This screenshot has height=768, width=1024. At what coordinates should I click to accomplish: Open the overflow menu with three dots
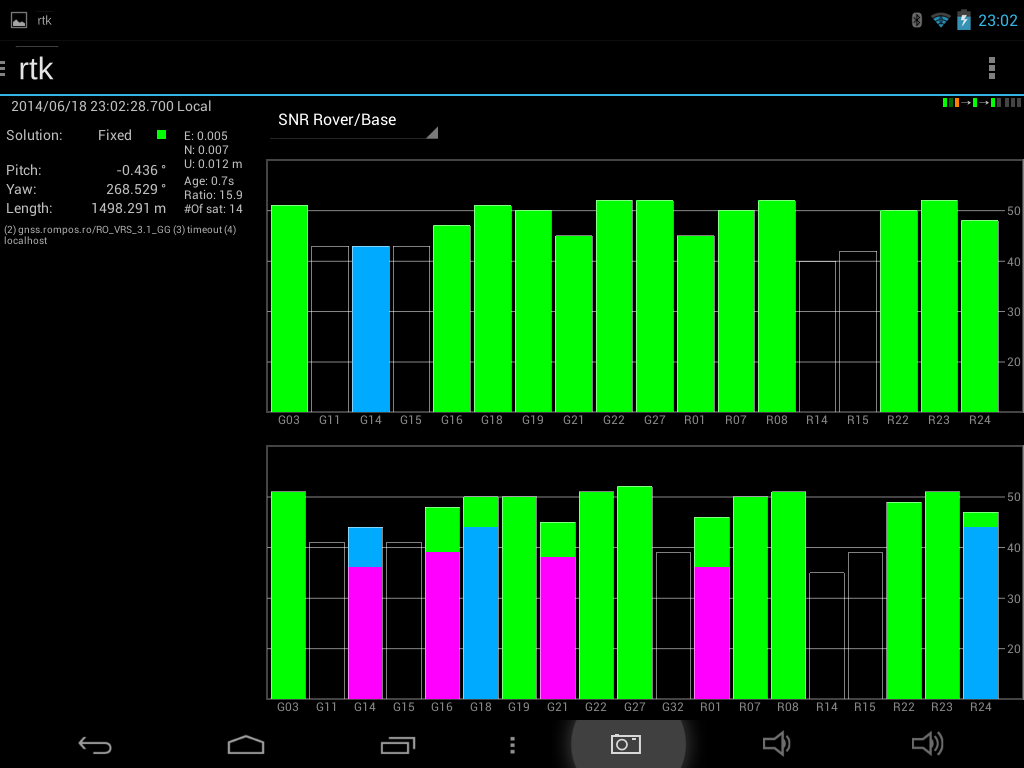(991, 68)
